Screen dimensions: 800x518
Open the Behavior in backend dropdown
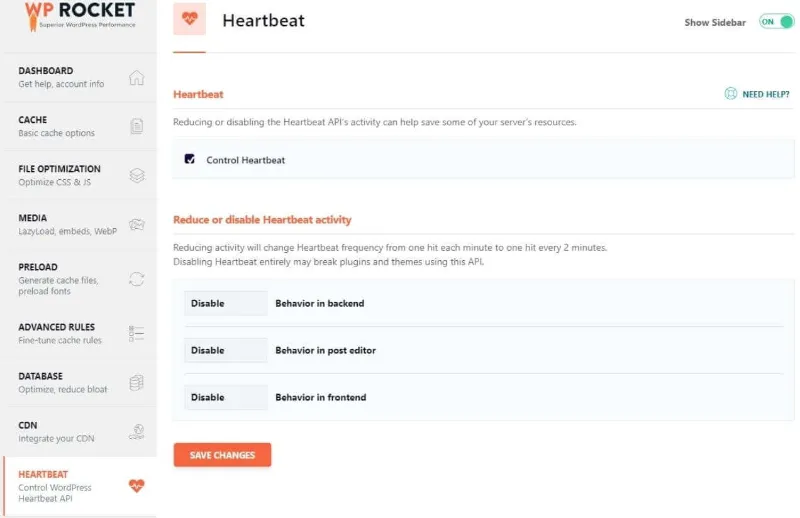[x=226, y=303]
